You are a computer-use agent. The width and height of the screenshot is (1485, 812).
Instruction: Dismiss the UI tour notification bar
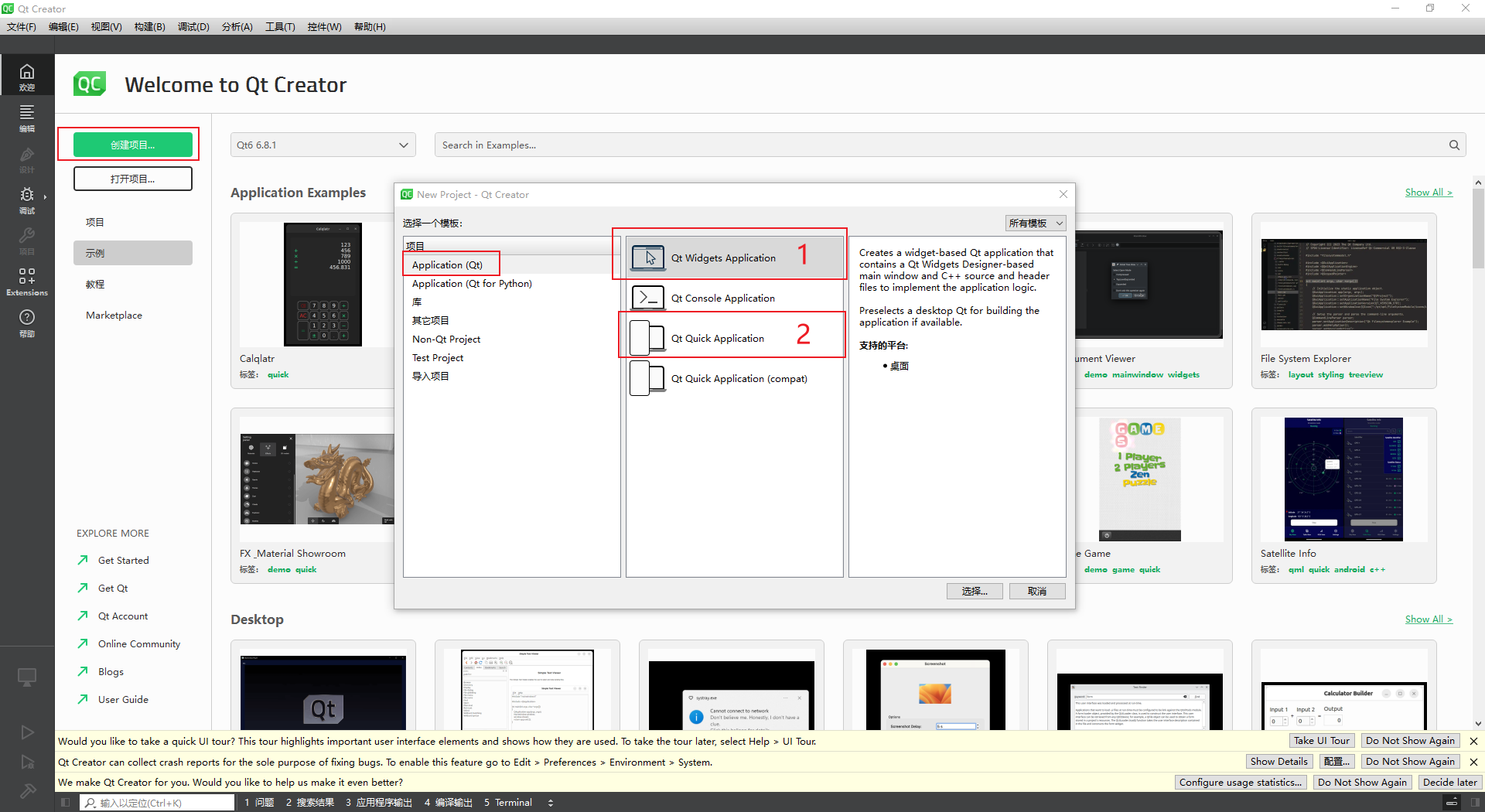click(1473, 741)
